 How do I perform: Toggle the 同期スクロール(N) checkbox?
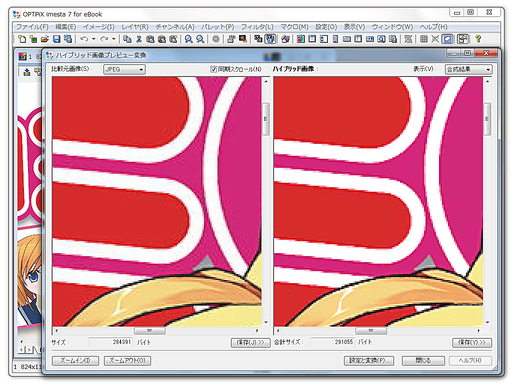coord(214,69)
